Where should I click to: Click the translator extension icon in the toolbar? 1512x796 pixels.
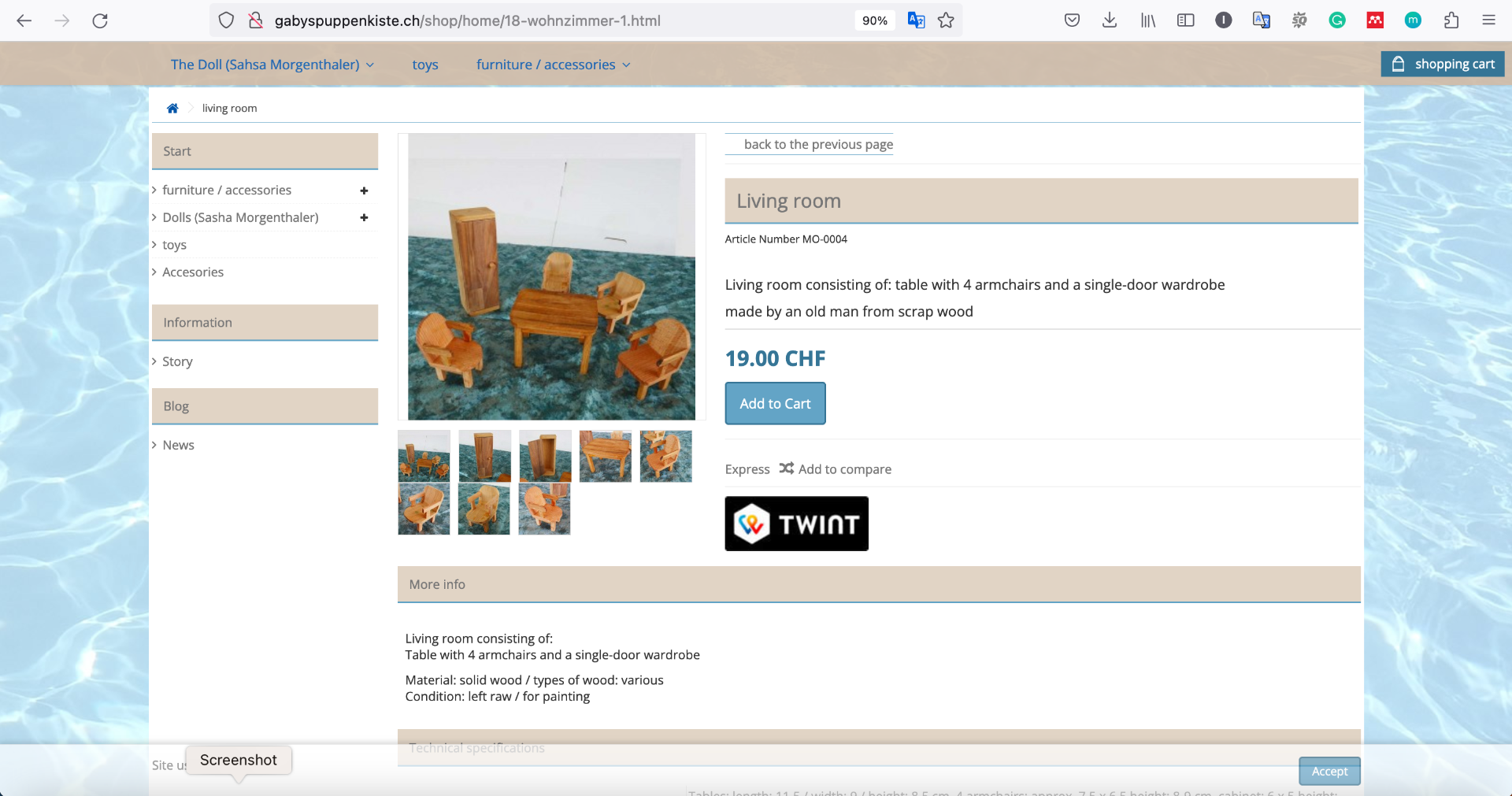point(1261,20)
